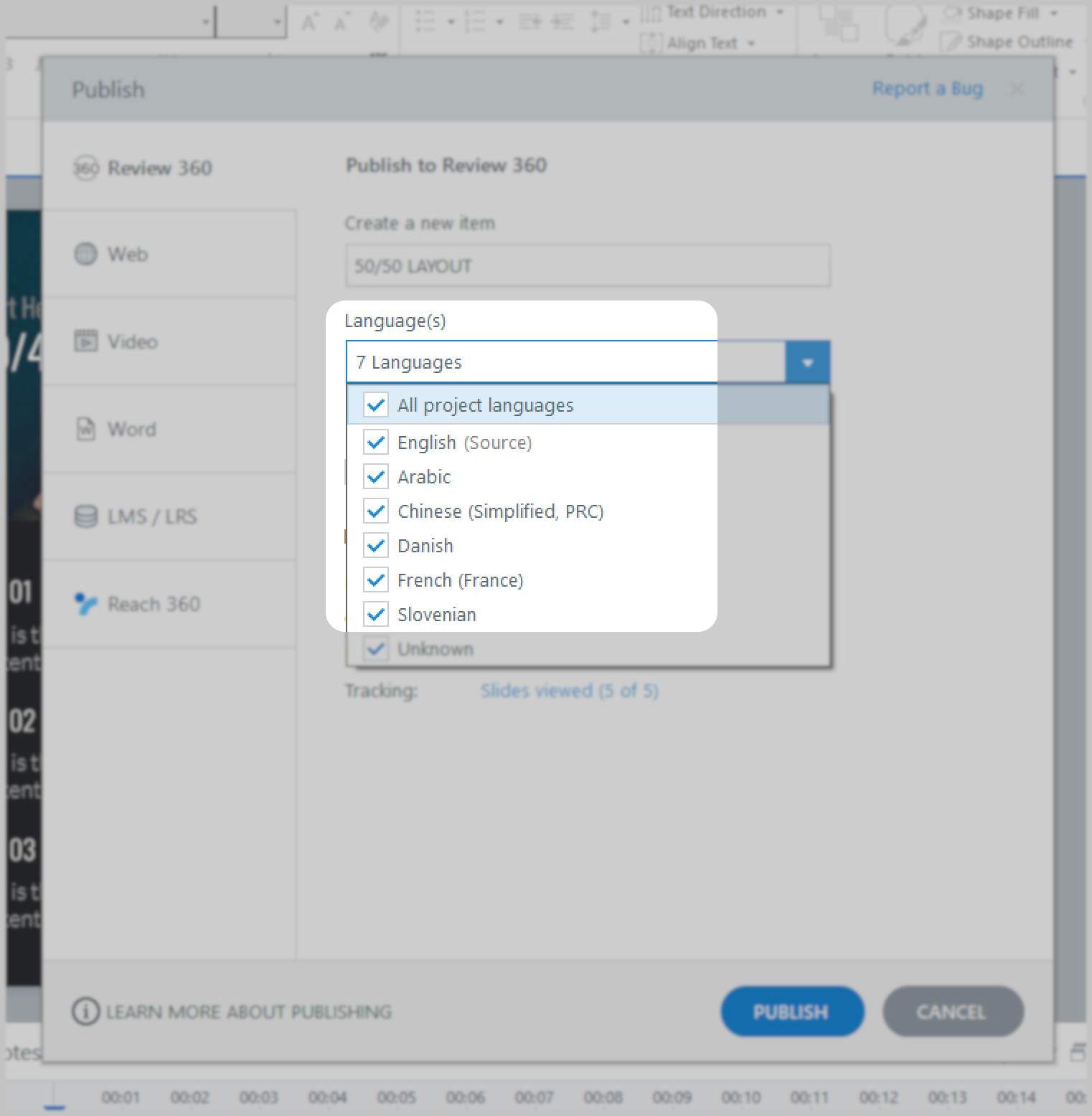Screen dimensions: 1092x1116
Task: Click the 00:08 timeline marker
Action: (x=603, y=1097)
